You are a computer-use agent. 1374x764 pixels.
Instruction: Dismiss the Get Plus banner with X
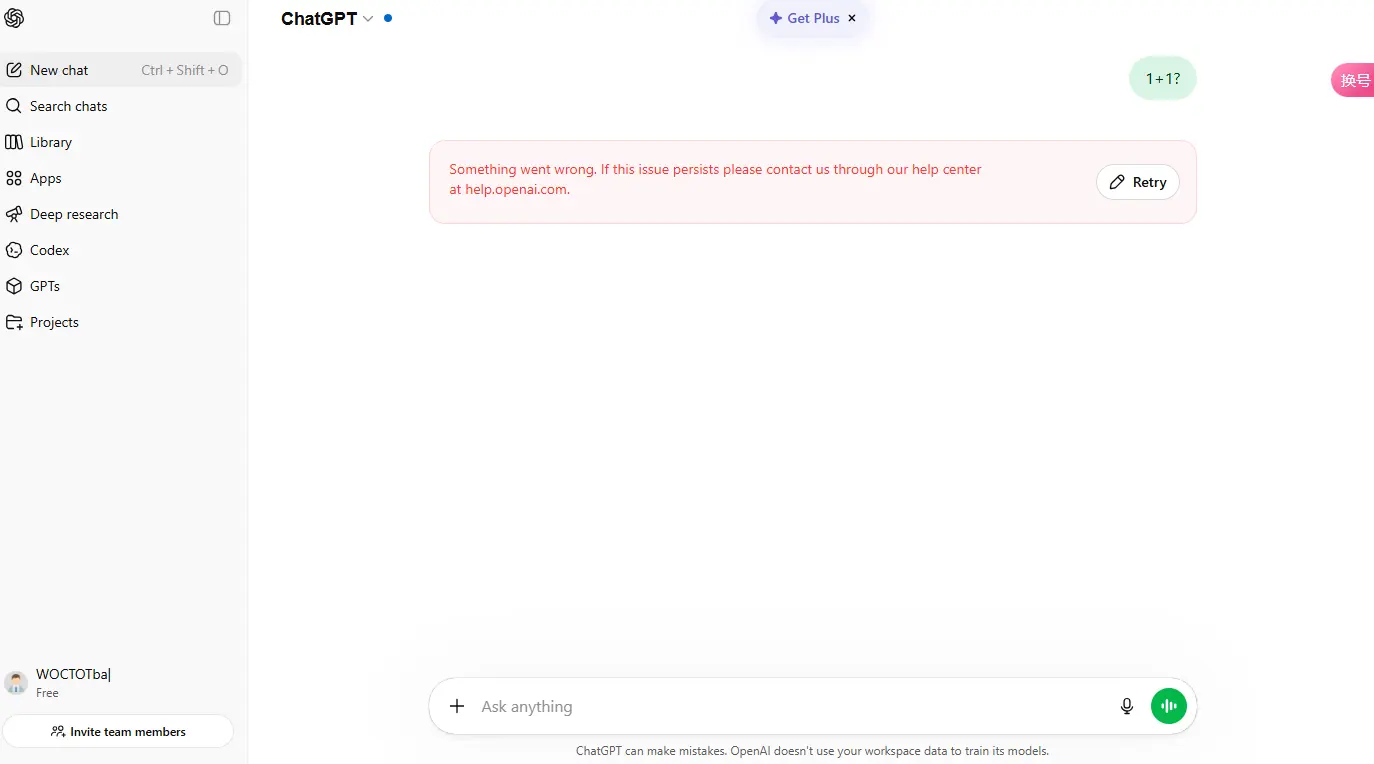coord(852,18)
